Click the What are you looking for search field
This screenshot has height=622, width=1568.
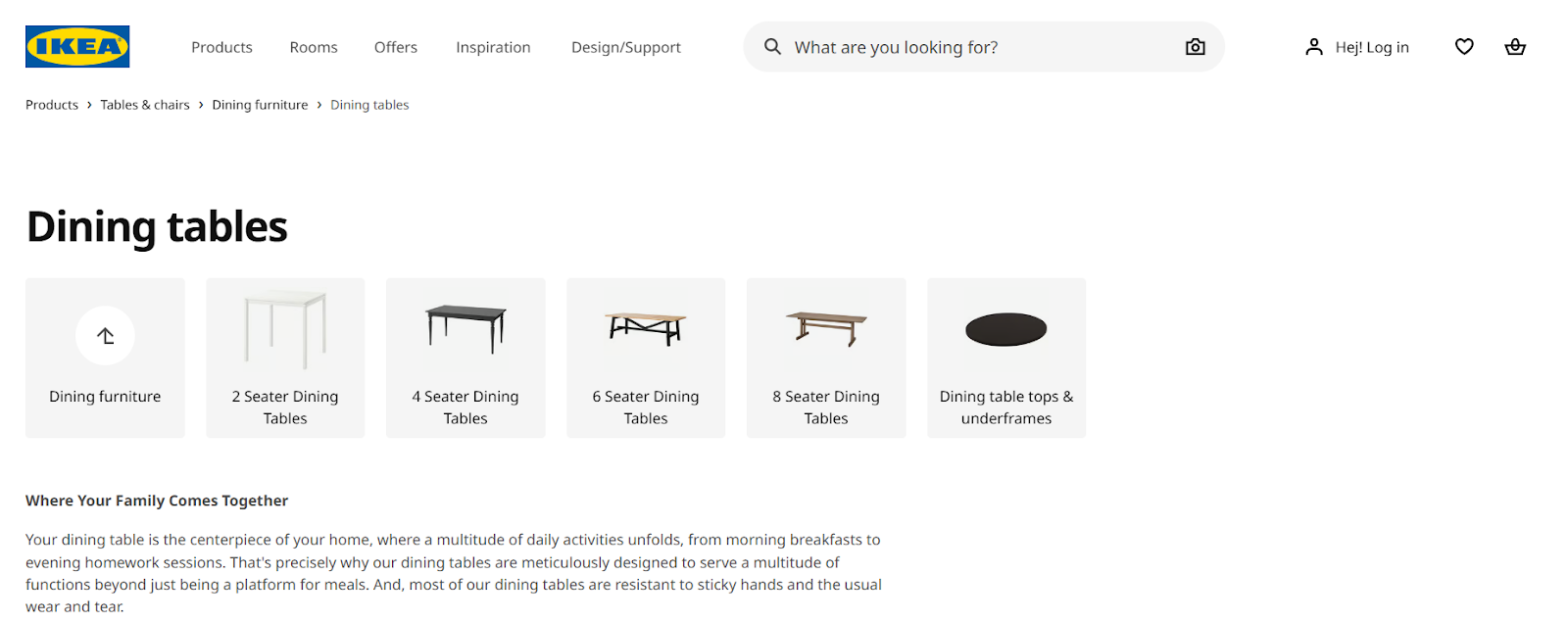[x=970, y=46]
